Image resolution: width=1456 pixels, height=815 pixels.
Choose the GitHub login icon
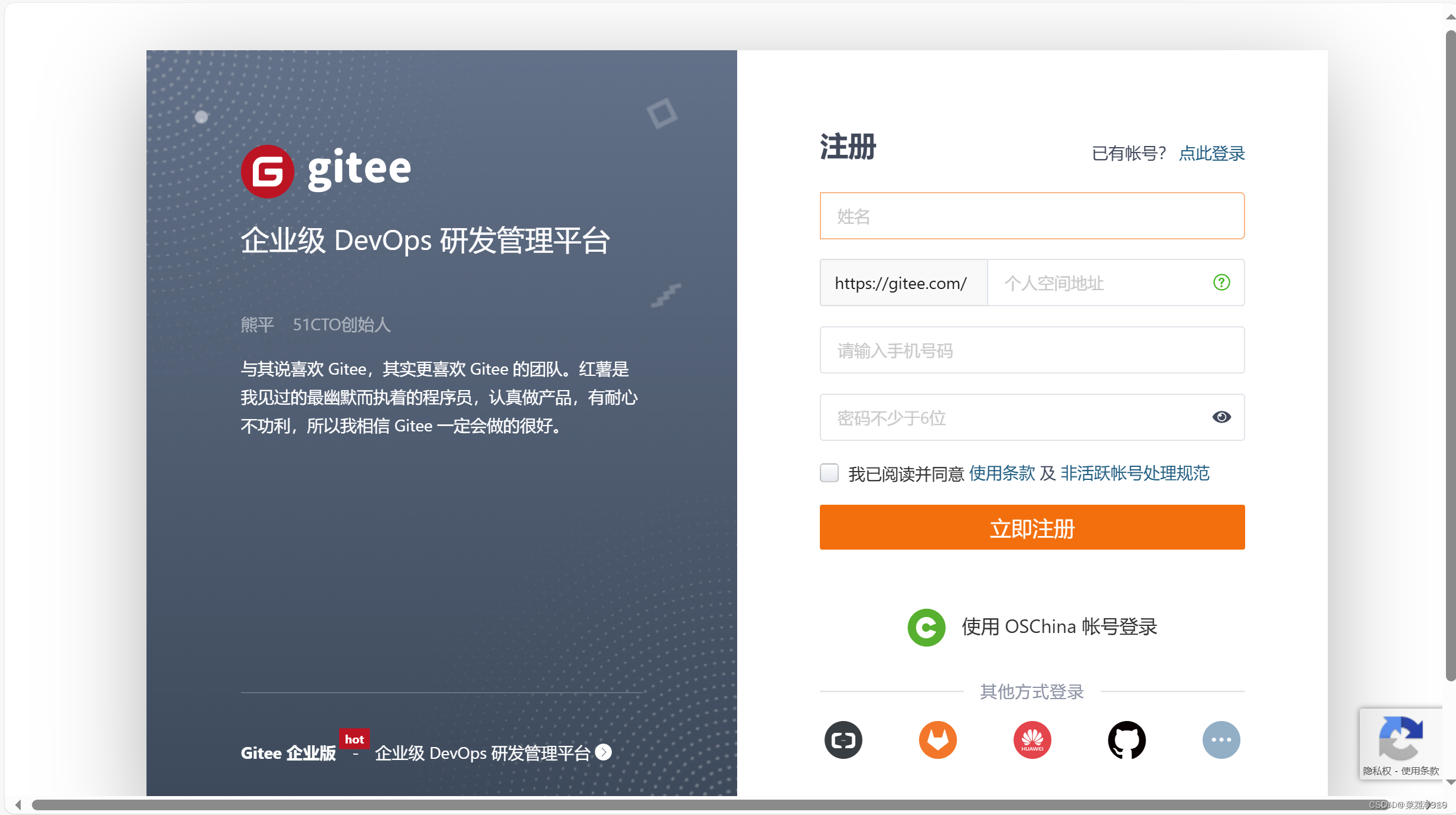pyautogui.click(x=1126, y=739)
